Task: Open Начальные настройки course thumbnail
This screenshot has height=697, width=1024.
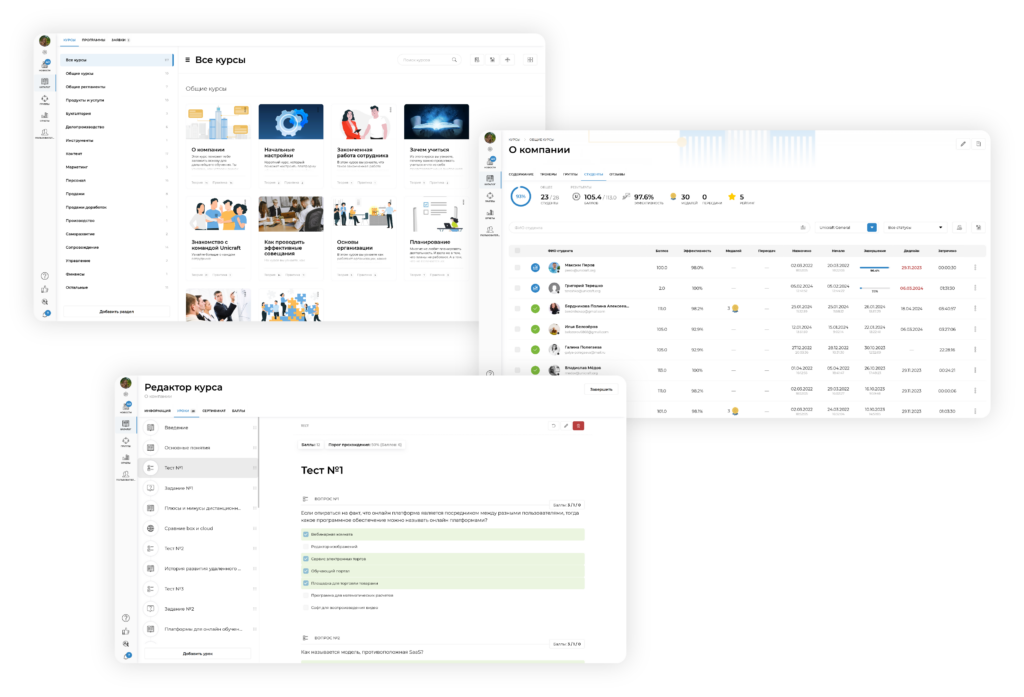Action: [x=291, y=122]
